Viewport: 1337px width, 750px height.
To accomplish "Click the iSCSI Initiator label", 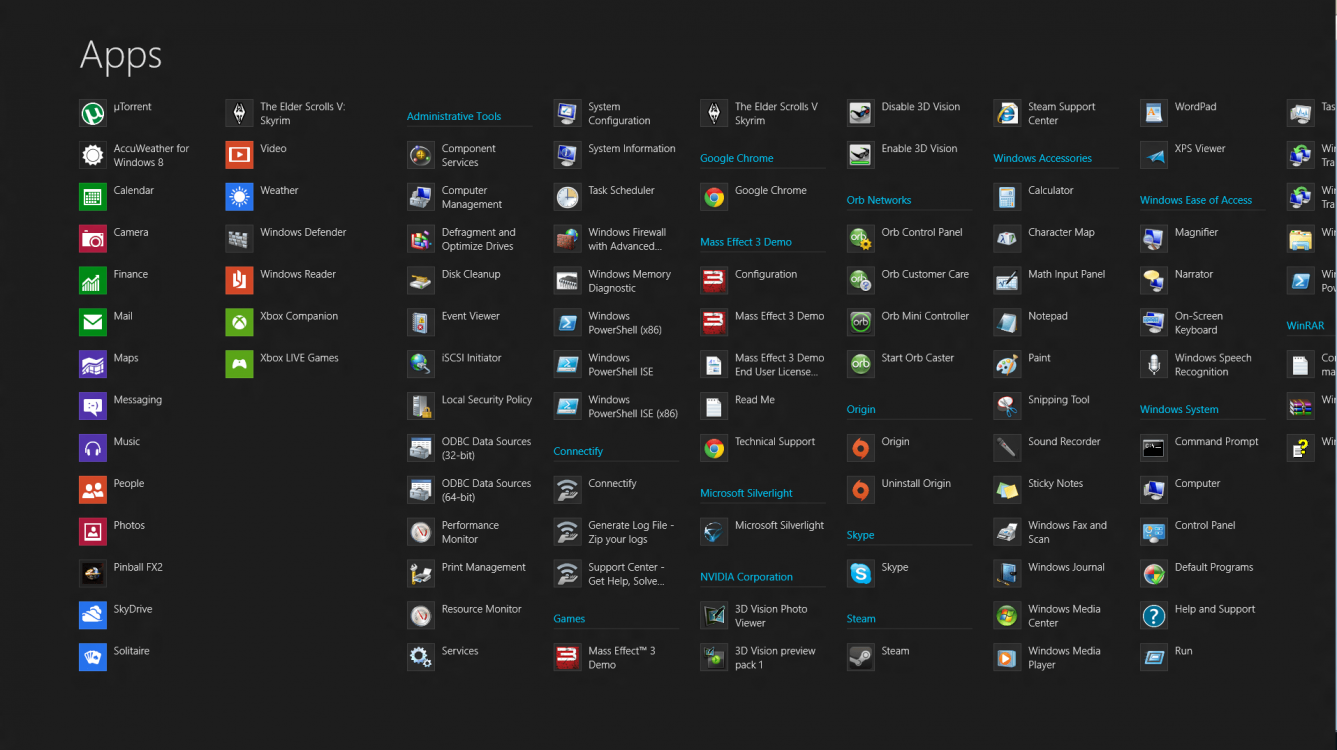I will 472,358.
